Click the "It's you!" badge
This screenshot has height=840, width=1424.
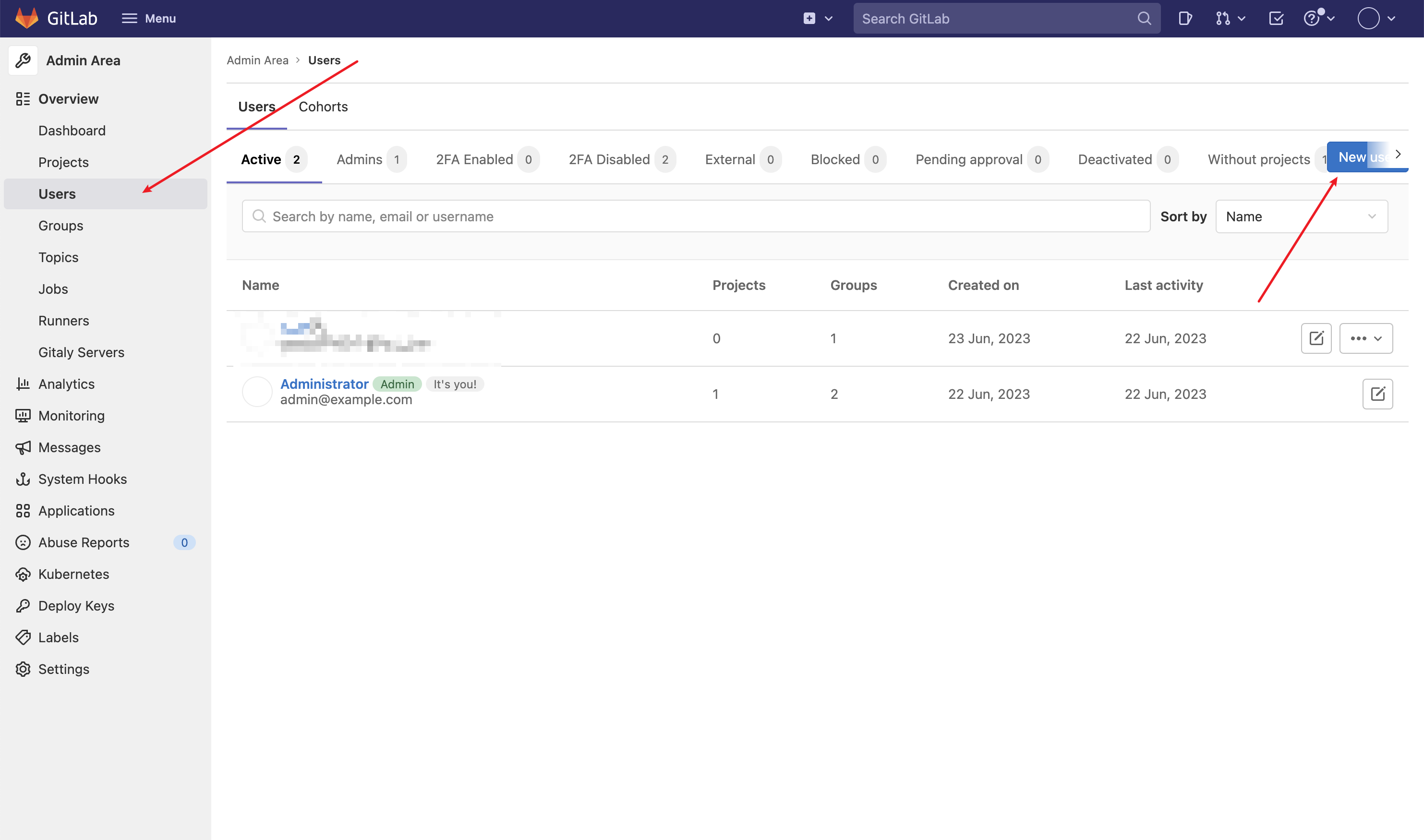[455, 384]
